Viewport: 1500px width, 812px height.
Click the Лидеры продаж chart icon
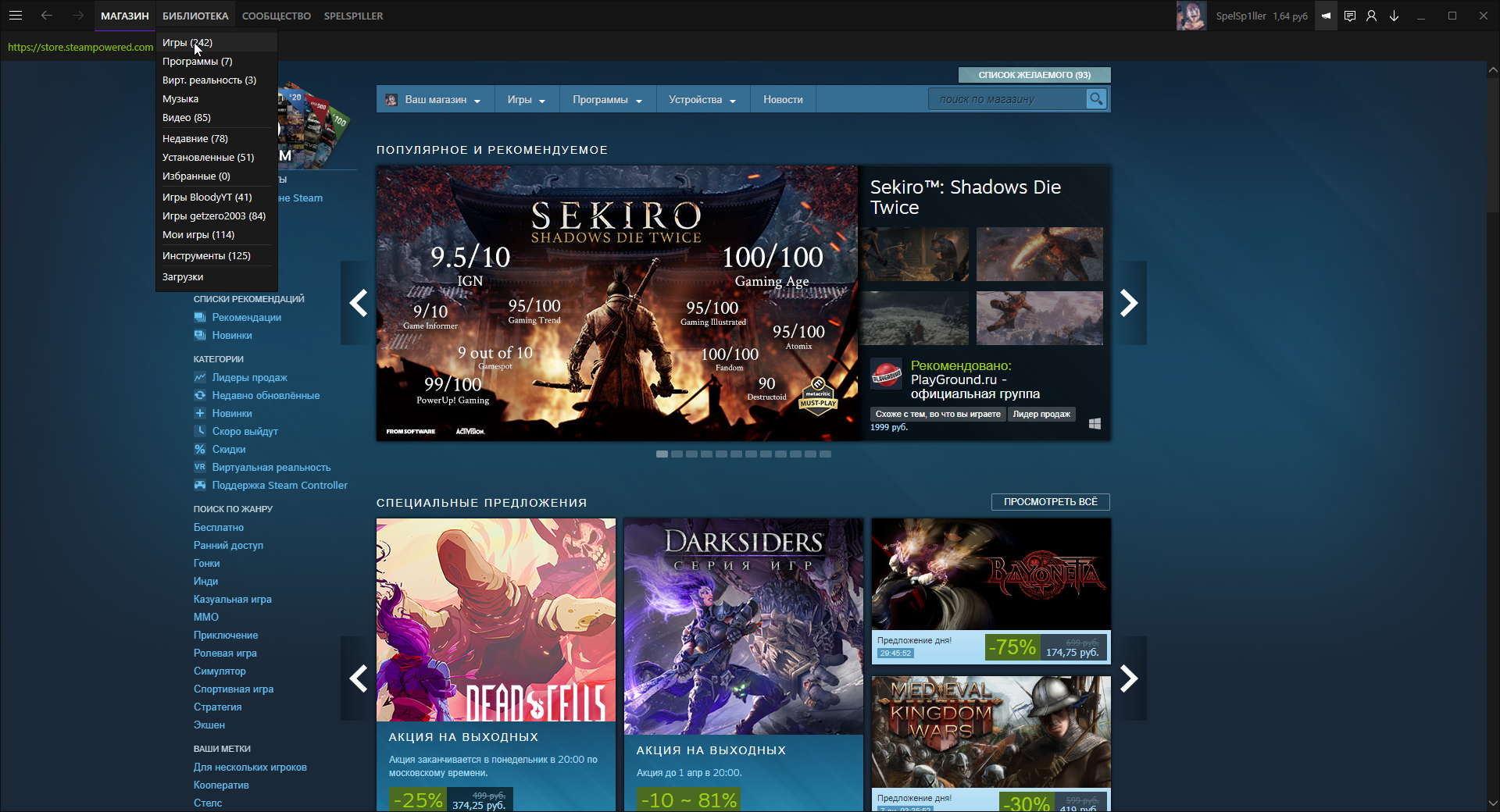click(x=200, y=377)
